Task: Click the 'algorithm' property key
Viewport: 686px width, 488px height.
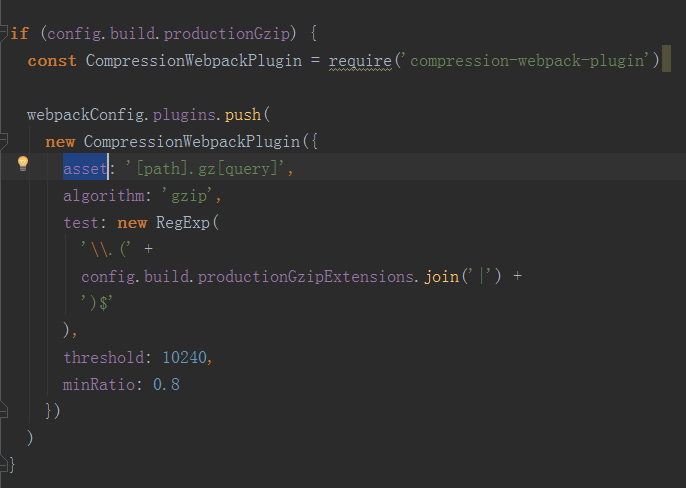Action: 104,196
